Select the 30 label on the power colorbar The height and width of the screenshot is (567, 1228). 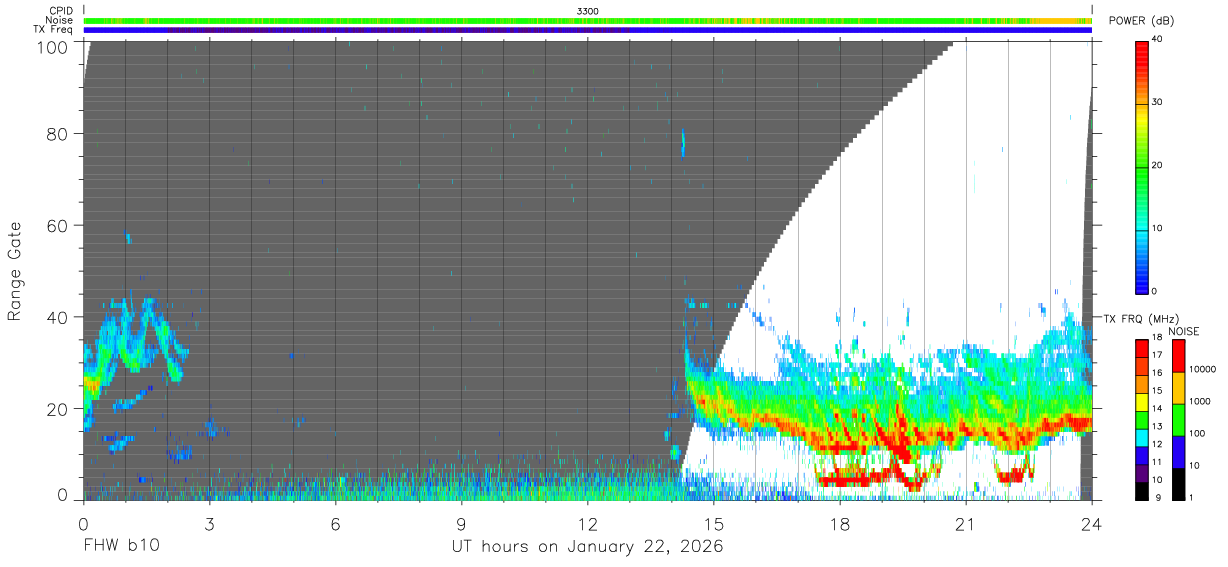[1159, 102]
